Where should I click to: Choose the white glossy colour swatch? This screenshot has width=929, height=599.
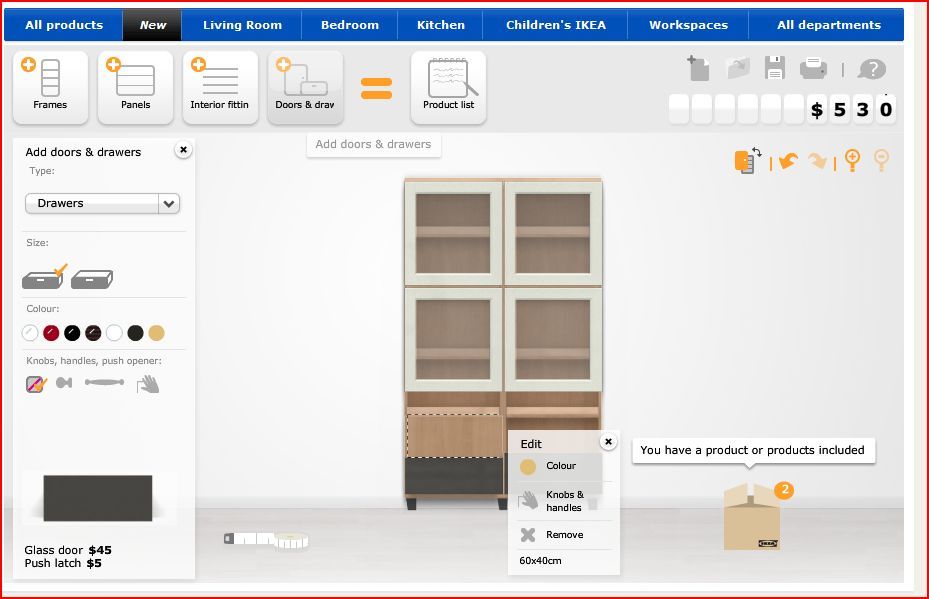[x=30, y=333]
